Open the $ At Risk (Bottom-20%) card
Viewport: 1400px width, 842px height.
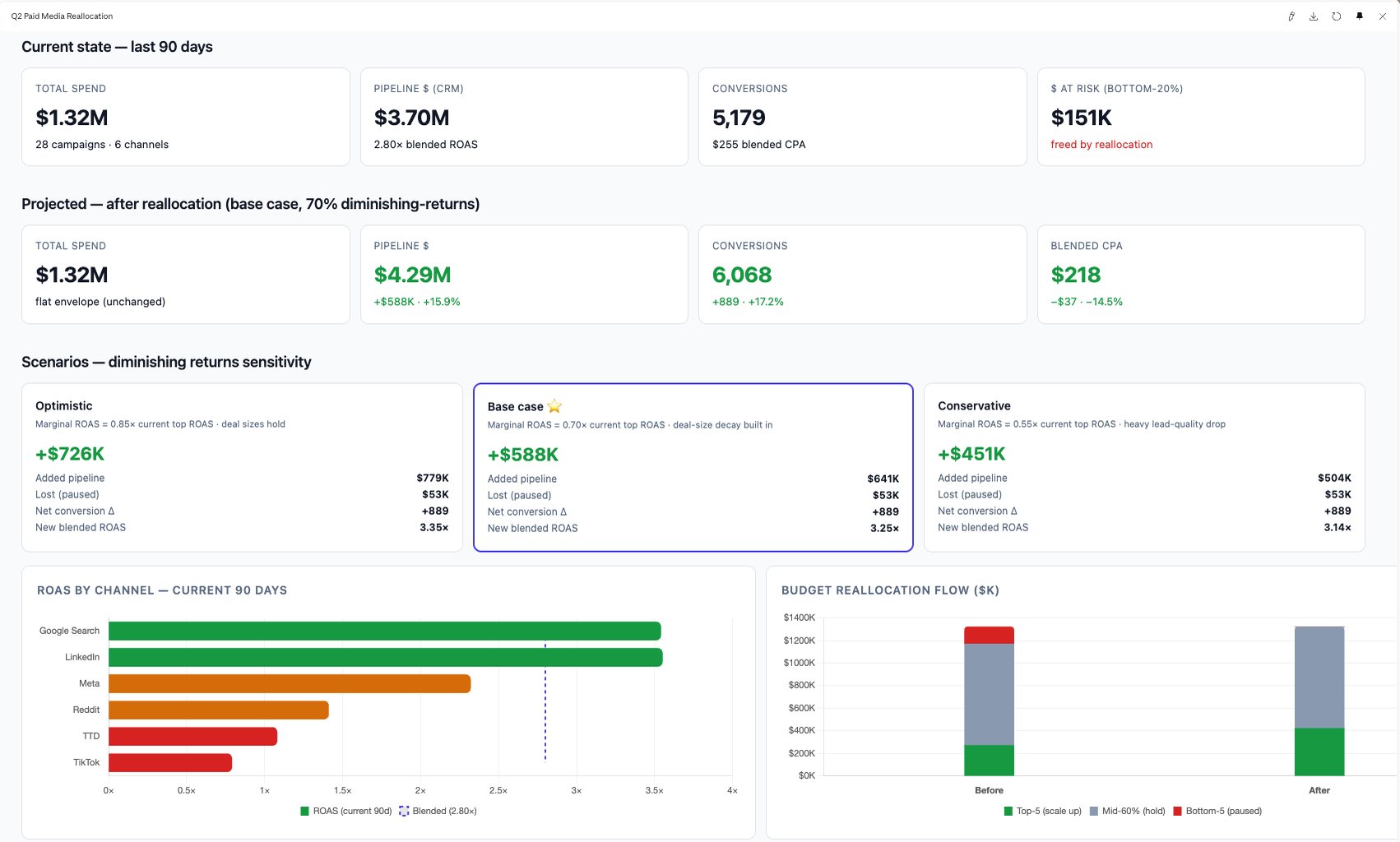pyautogui.click(x=1201, y=117)
